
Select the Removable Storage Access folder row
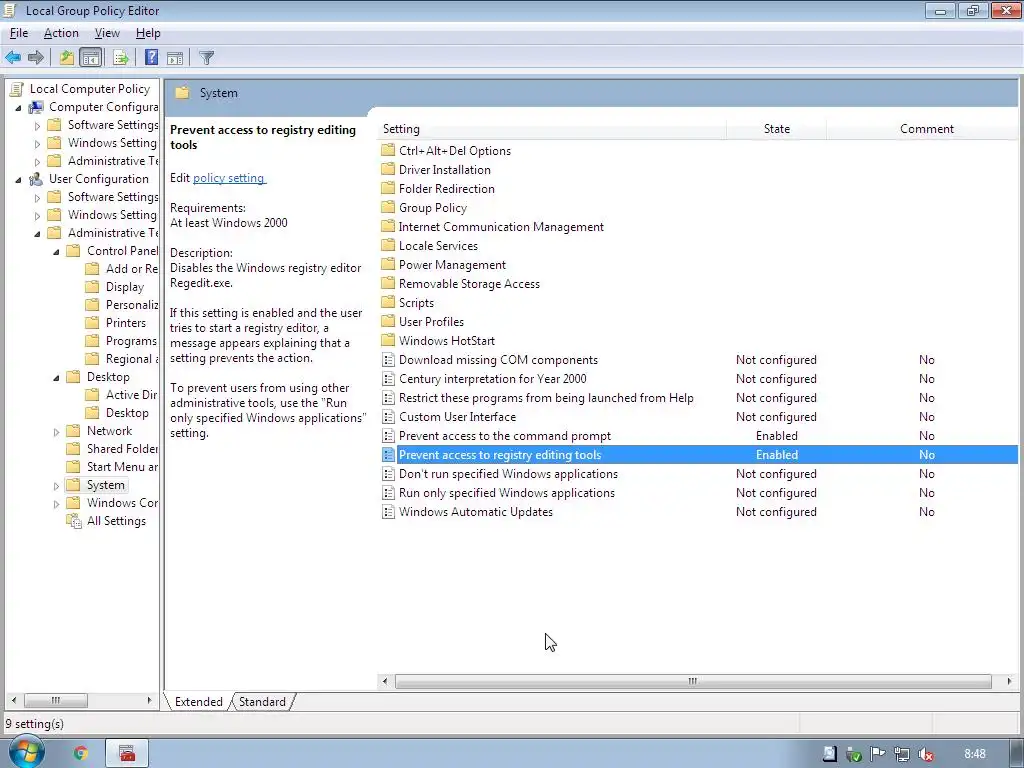pyautogui.click(x=699, y=284)
